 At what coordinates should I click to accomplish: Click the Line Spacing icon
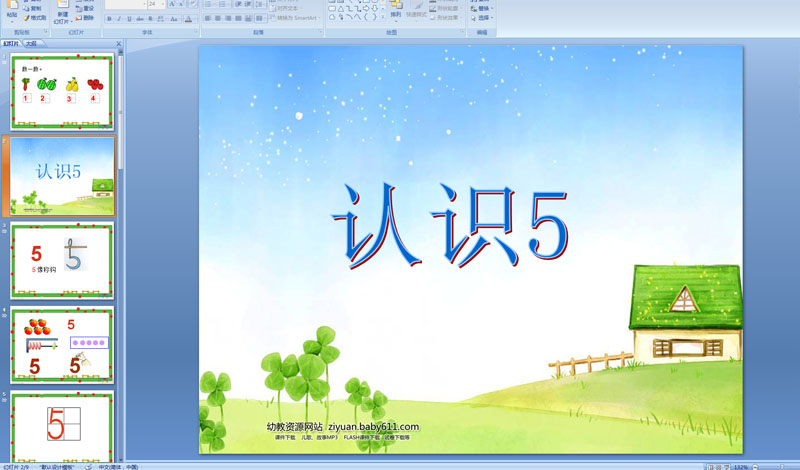(259, 4)
